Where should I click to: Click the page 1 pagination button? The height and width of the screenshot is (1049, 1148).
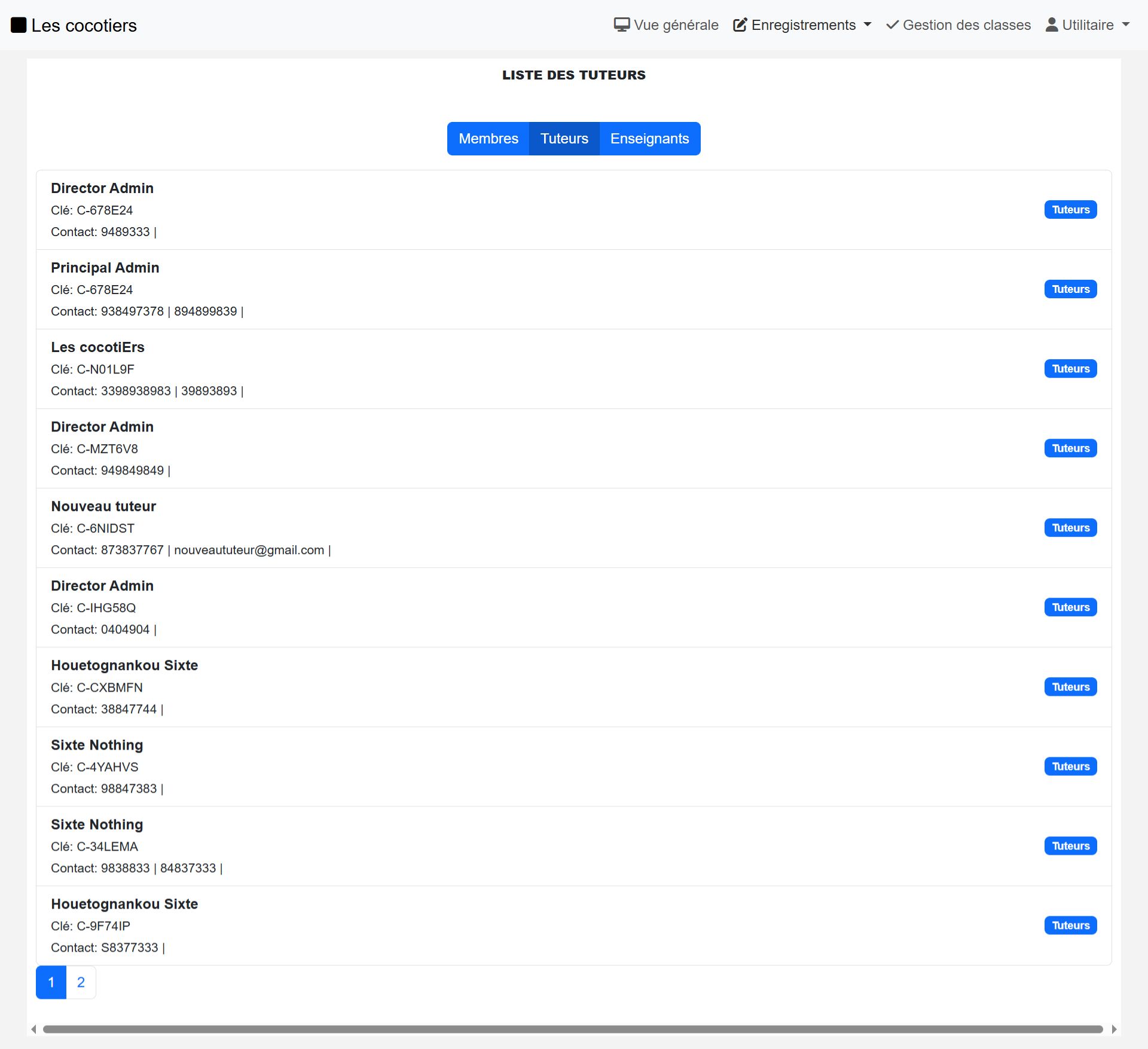51,982
